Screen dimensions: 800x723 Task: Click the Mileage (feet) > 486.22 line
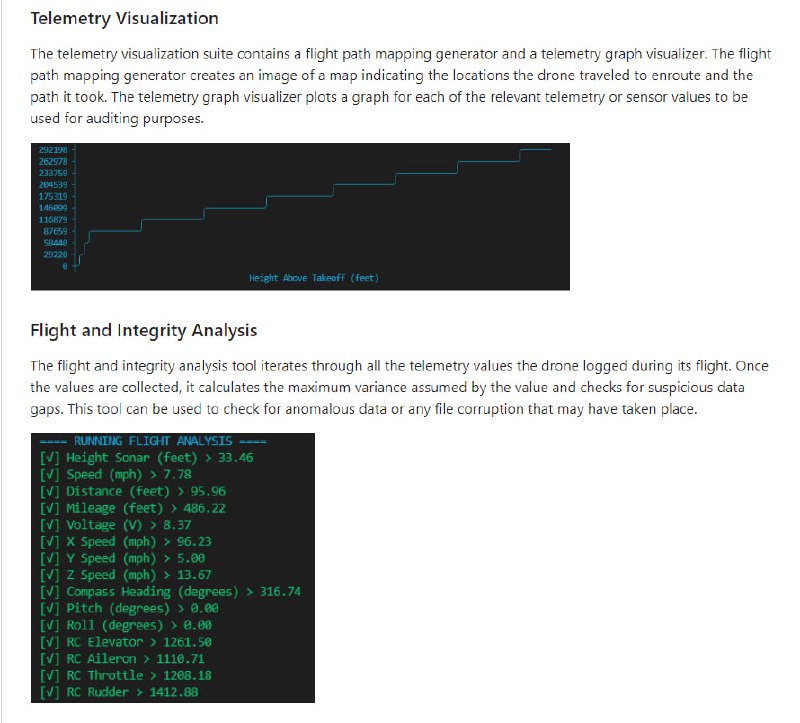point(146,508)
